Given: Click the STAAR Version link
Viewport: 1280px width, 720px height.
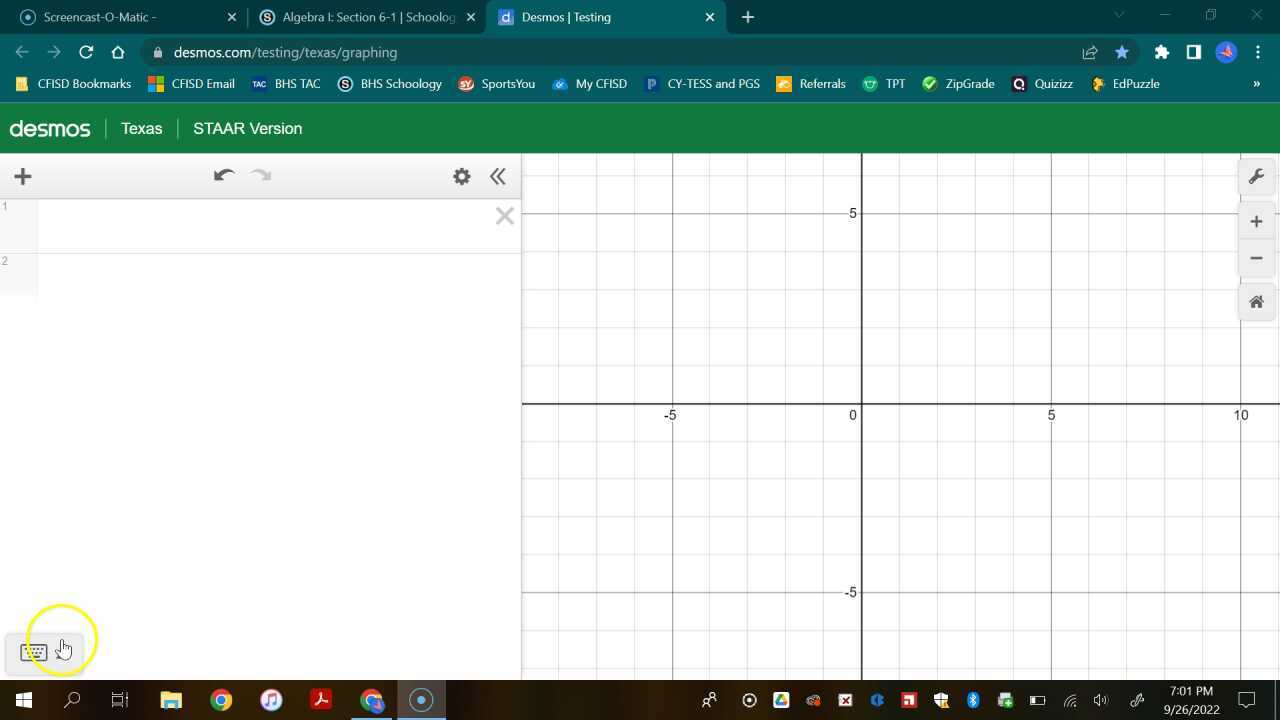Looking at the screenshot, I should [x=247, y=128].
